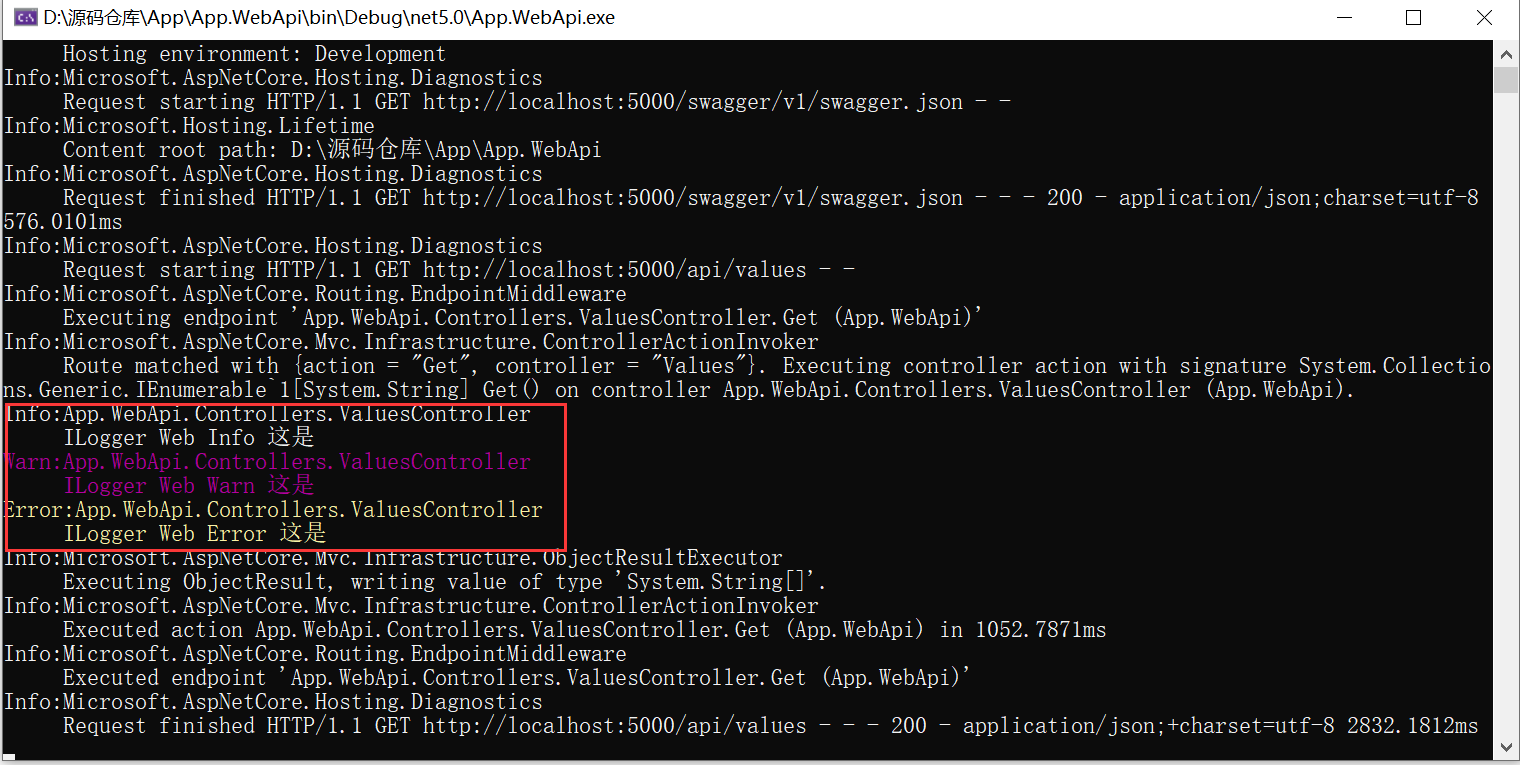Click the scrollbar track below the thumb
Screen dimensions: 1520x765
coord(1506,400)
